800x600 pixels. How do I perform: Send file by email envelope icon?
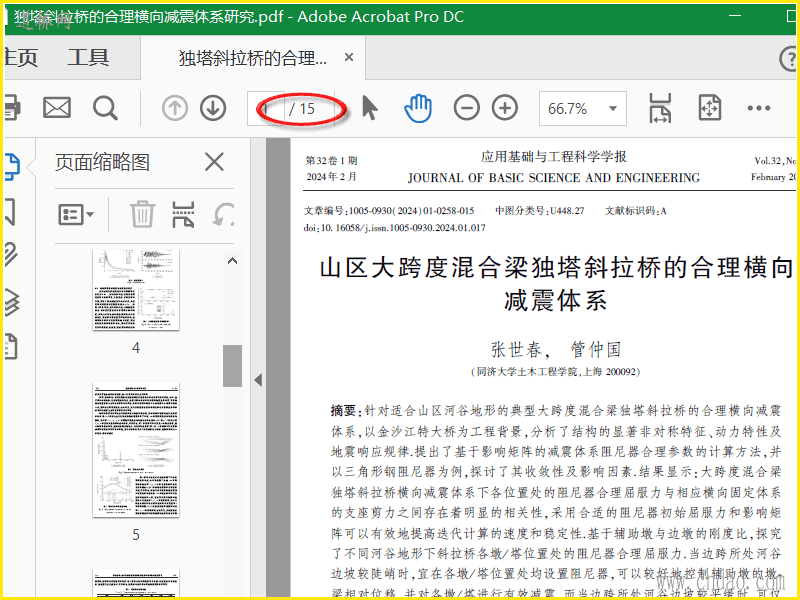coord(57,108)
